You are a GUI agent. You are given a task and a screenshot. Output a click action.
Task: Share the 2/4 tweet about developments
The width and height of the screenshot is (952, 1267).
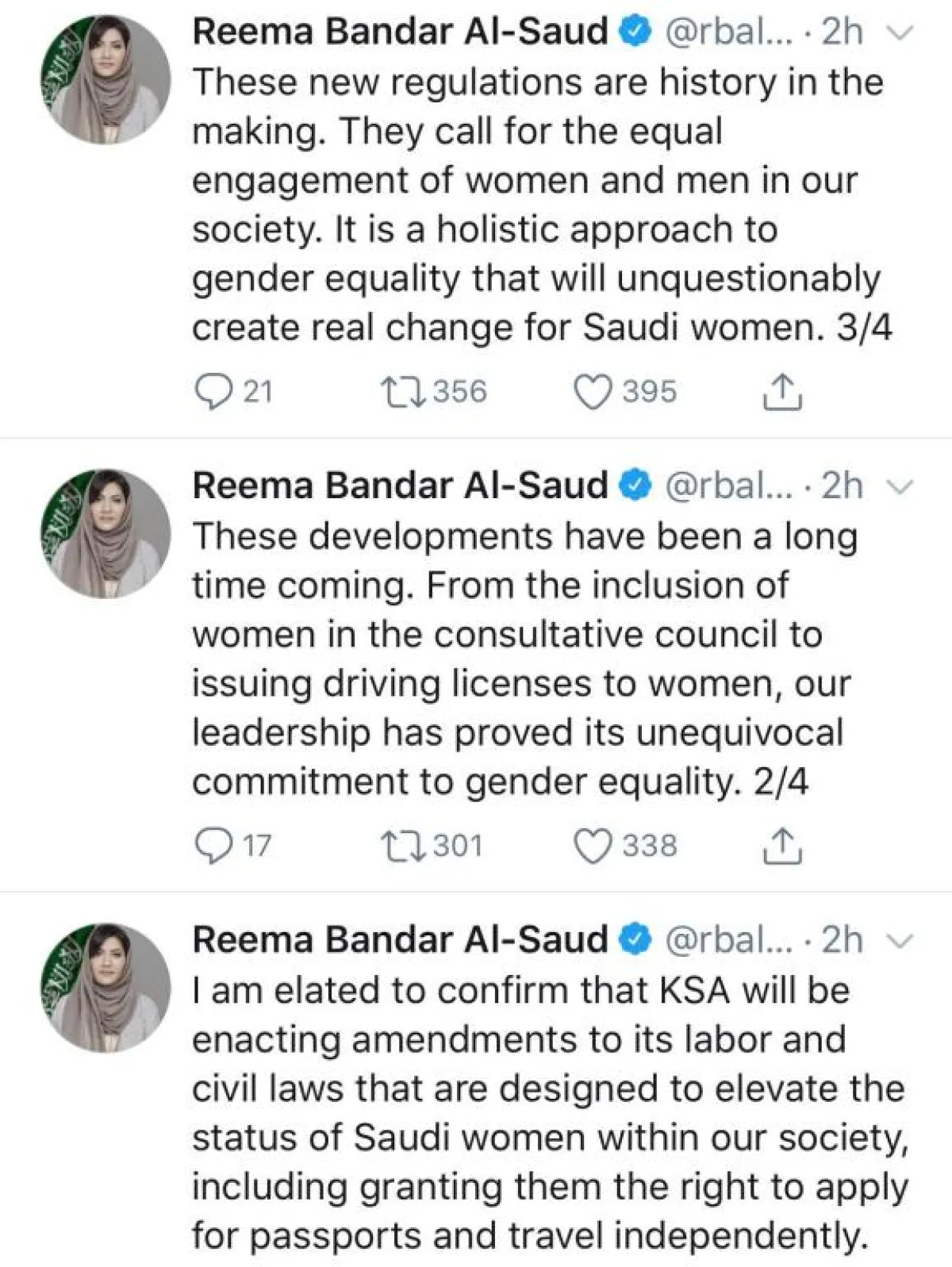[781, 846]
